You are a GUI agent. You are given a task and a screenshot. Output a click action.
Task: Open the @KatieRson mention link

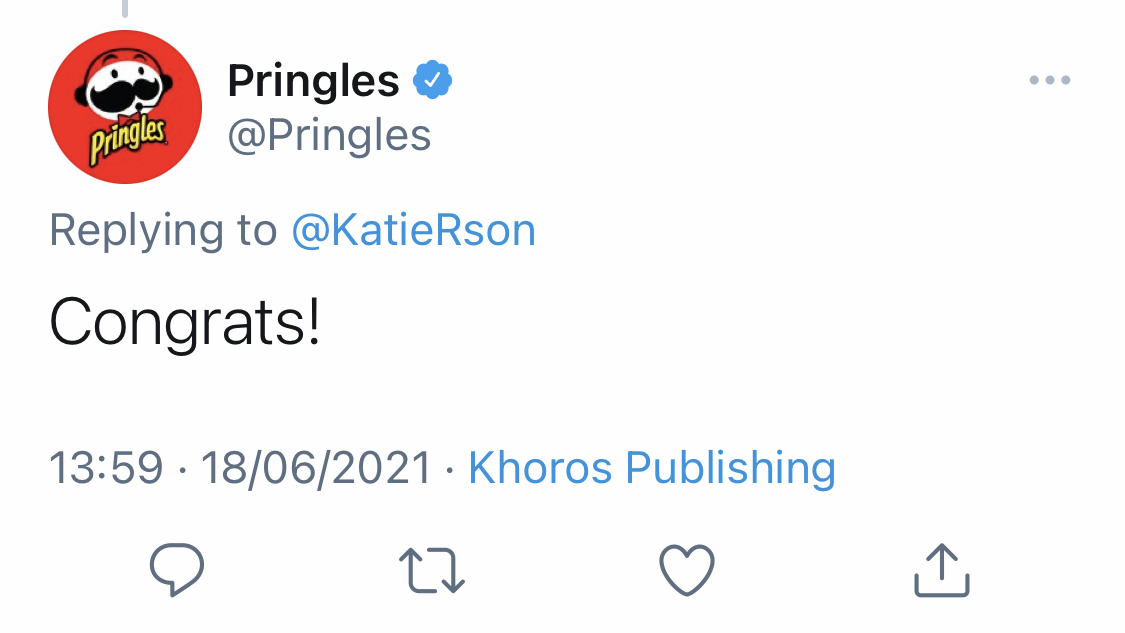pyautogui.click(x=413, y=231)
